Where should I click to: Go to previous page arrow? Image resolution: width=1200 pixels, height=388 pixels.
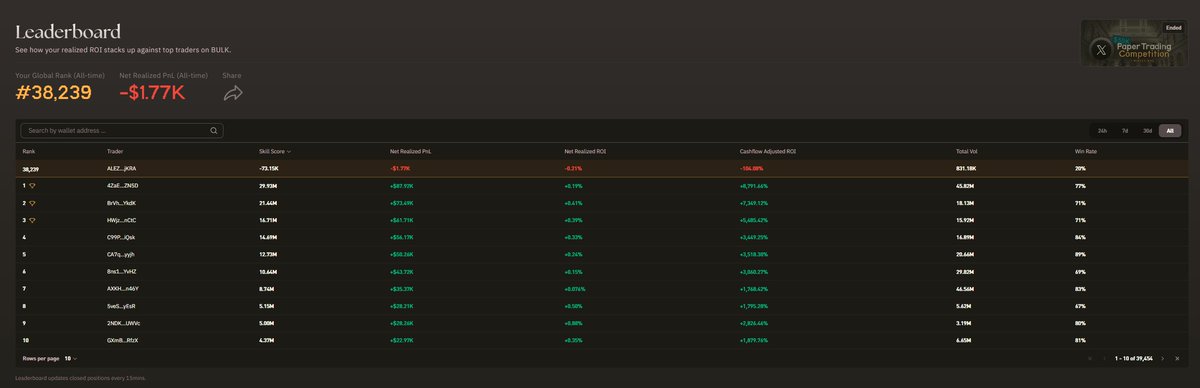[1105, 358]
